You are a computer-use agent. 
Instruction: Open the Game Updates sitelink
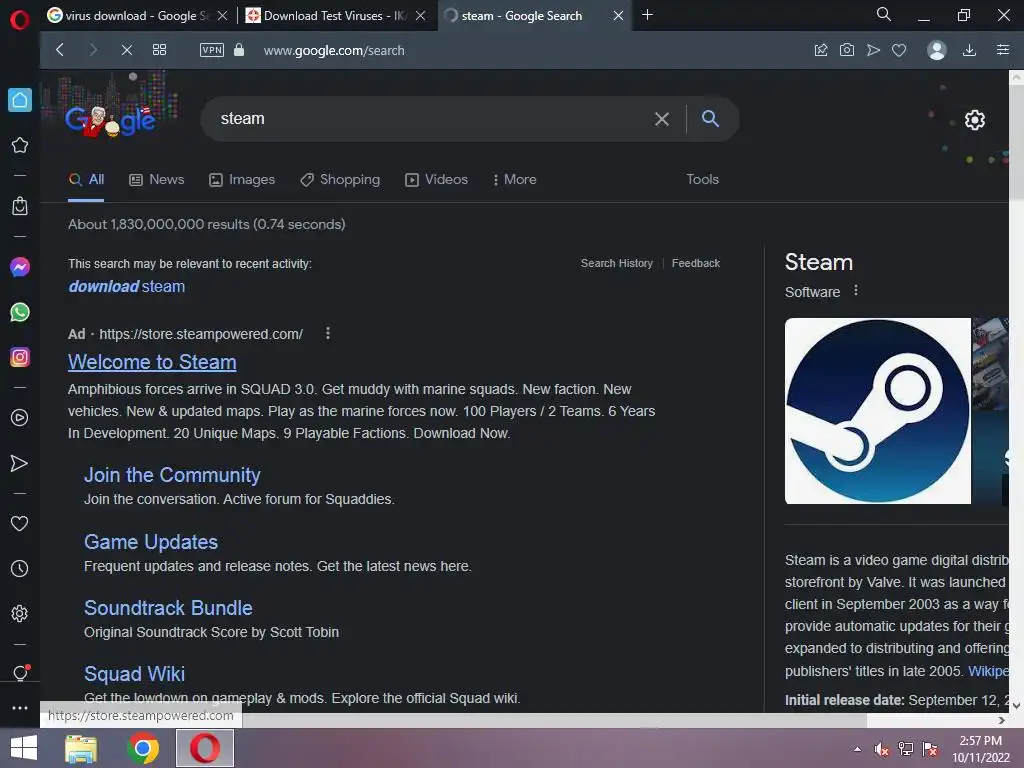(151, 541)
